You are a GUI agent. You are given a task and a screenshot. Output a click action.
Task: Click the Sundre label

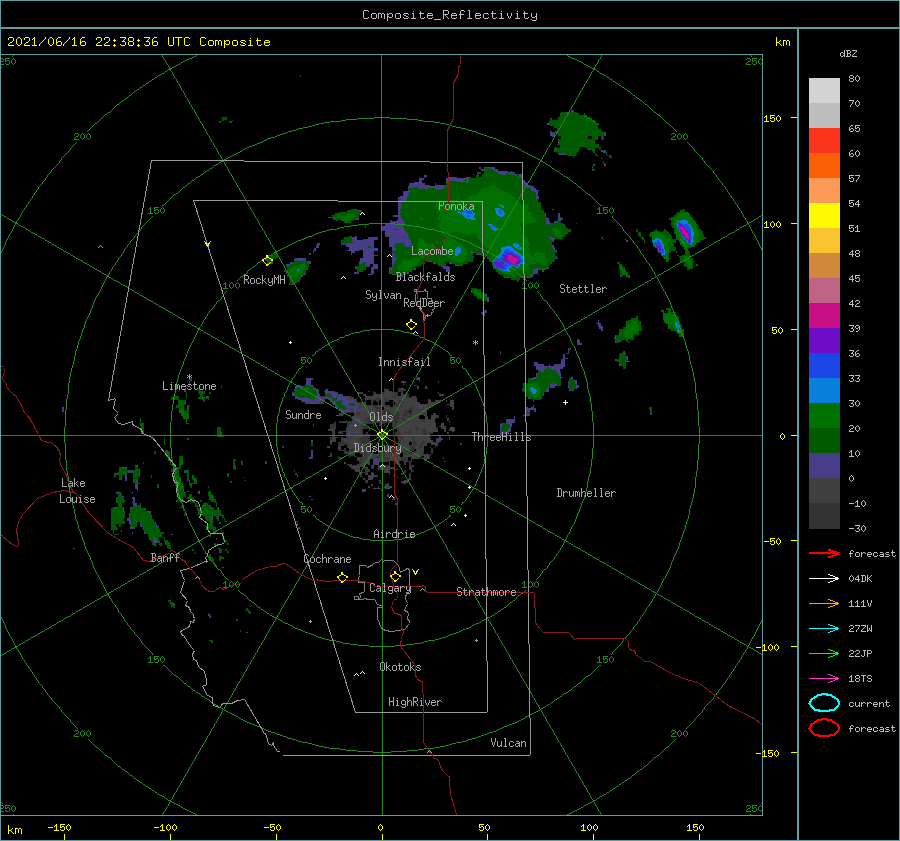coord(303,414)
